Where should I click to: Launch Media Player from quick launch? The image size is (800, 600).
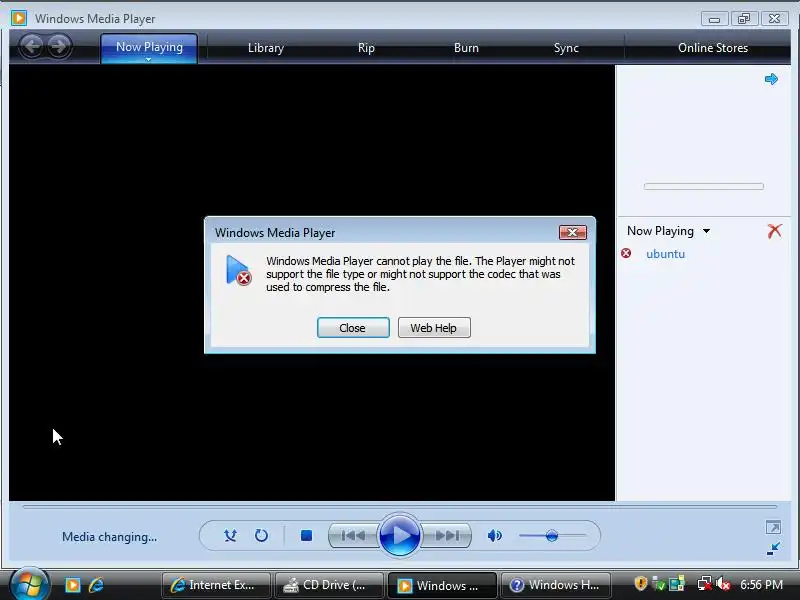pyautogui.click(x=72, y=585)
